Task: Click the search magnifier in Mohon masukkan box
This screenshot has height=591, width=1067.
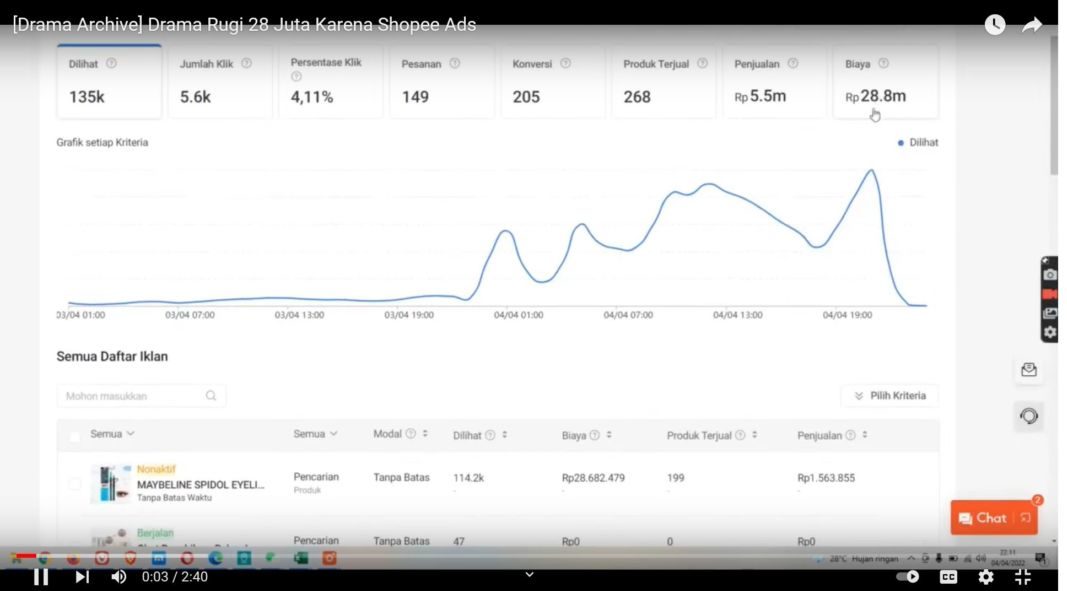Action: tap(211, 396)
